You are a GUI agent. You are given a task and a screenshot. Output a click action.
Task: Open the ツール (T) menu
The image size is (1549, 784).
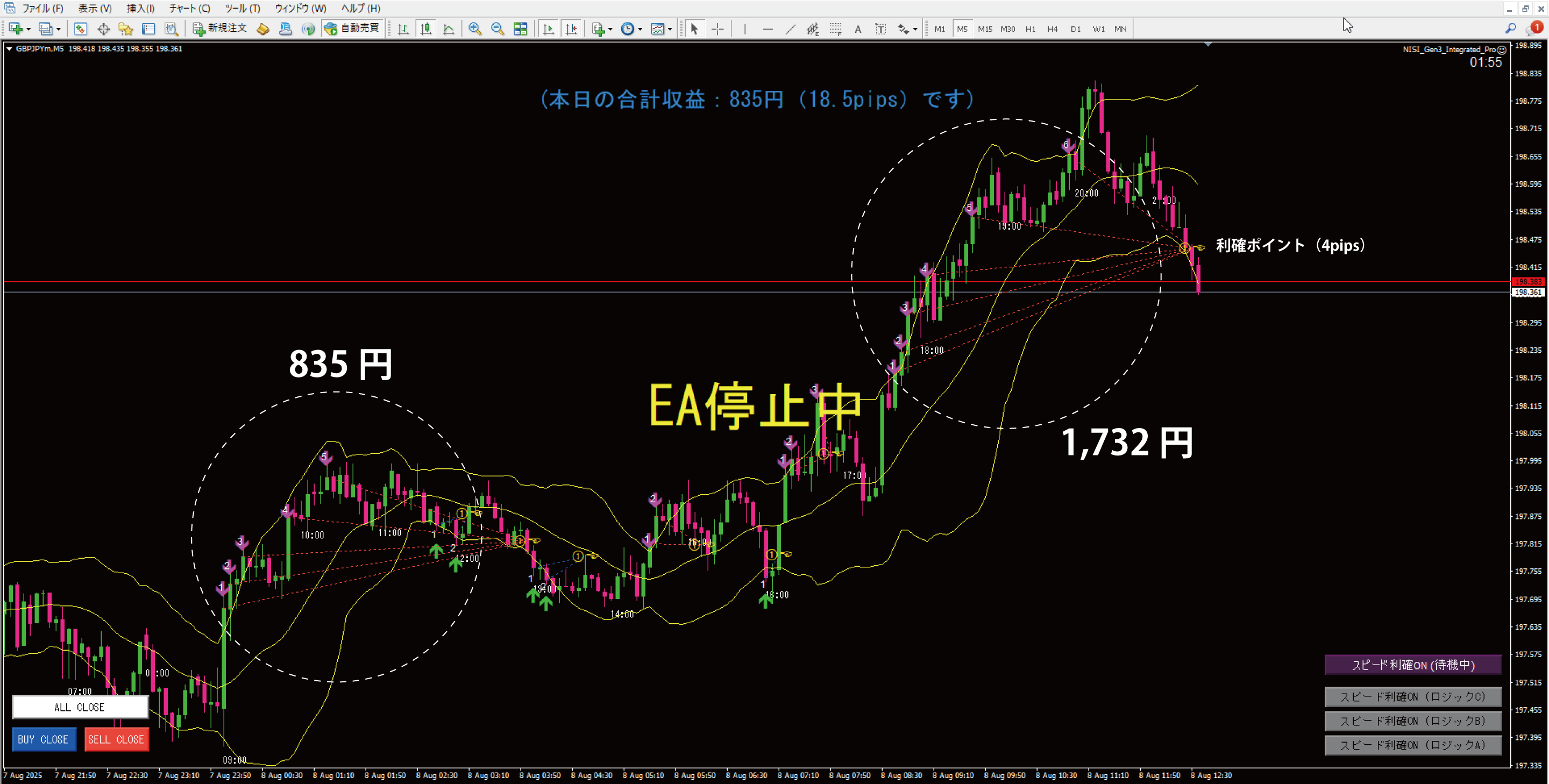pos(243,9)
